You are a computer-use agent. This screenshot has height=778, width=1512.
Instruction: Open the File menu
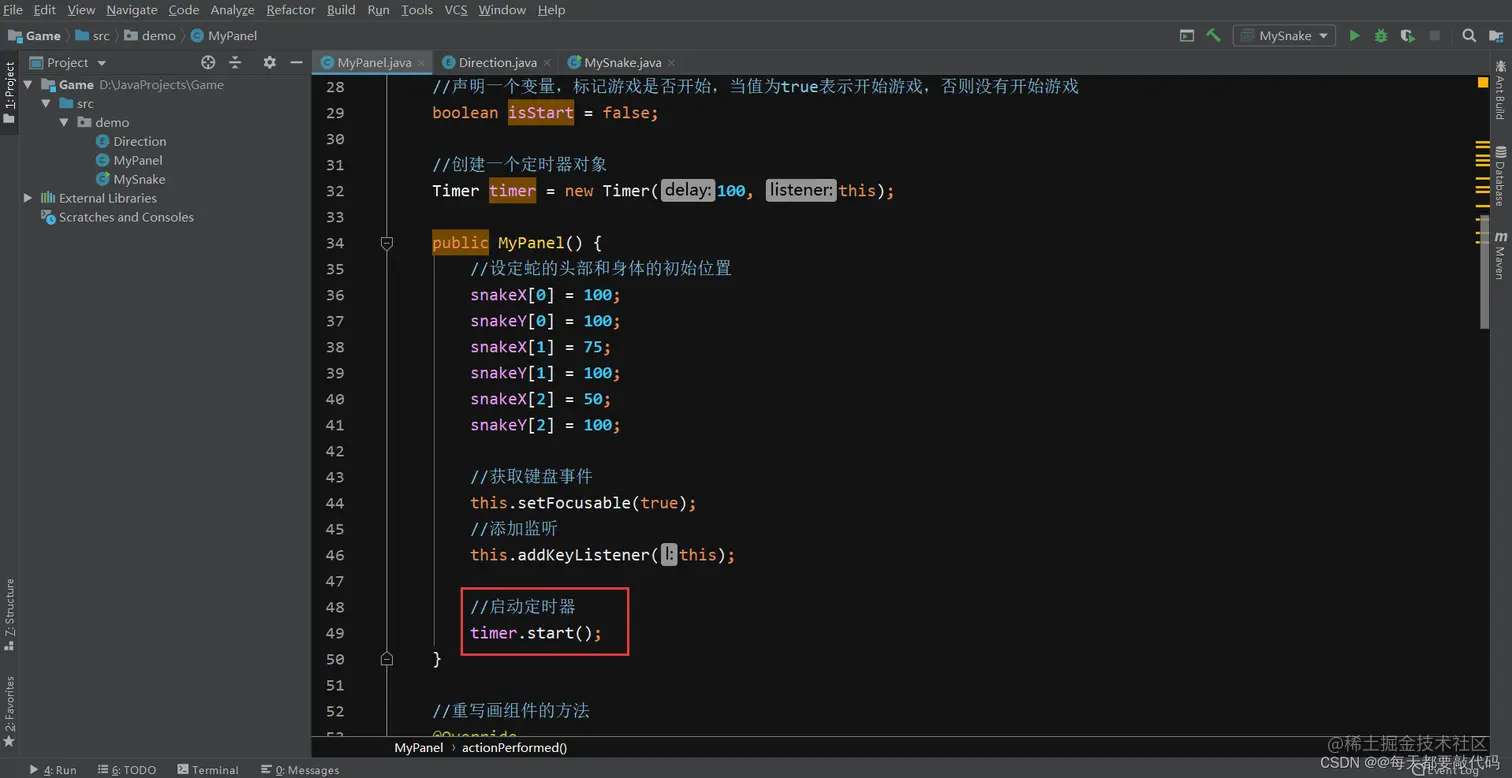point(13,10)
